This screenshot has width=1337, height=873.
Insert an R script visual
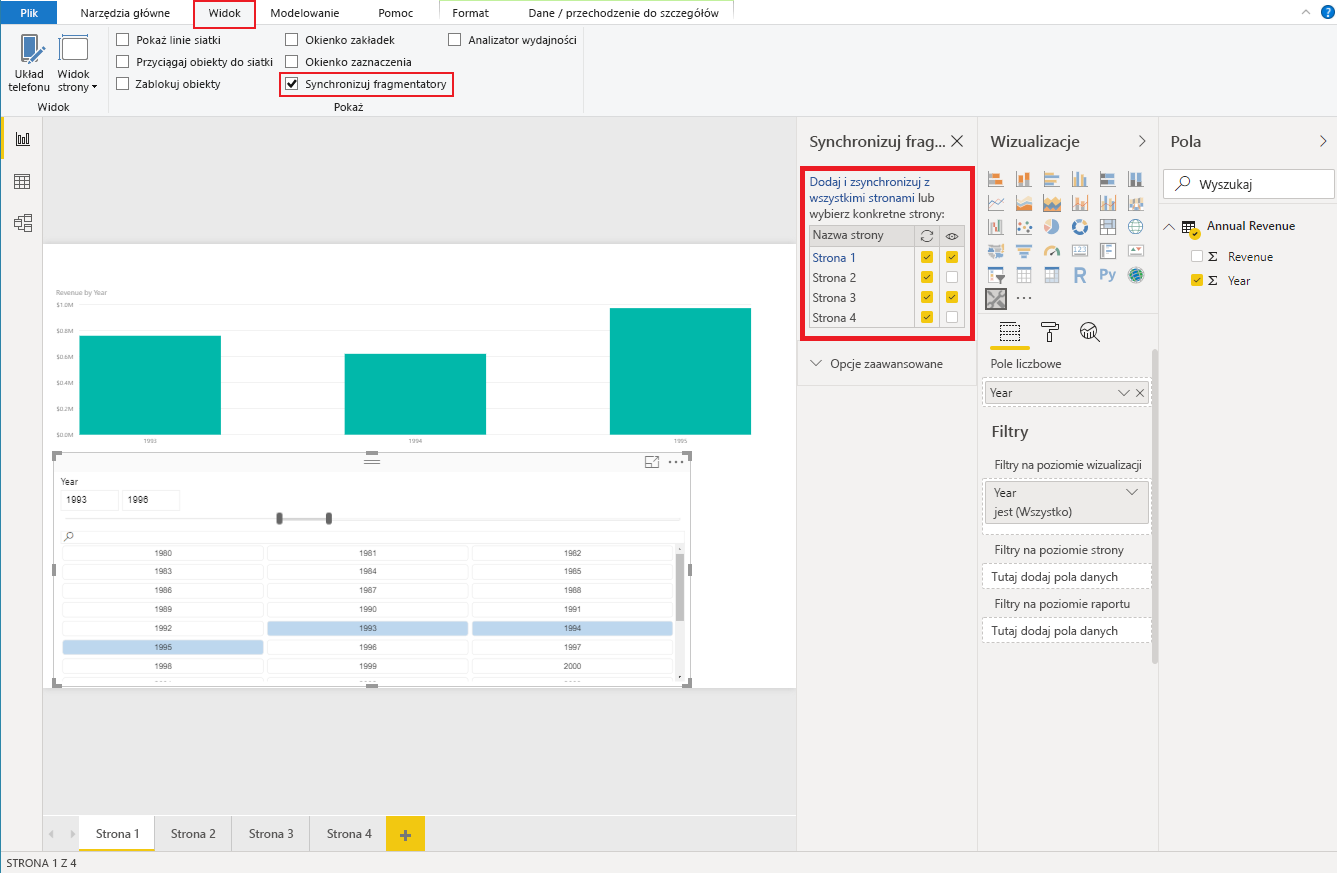tap(1080, 274)
